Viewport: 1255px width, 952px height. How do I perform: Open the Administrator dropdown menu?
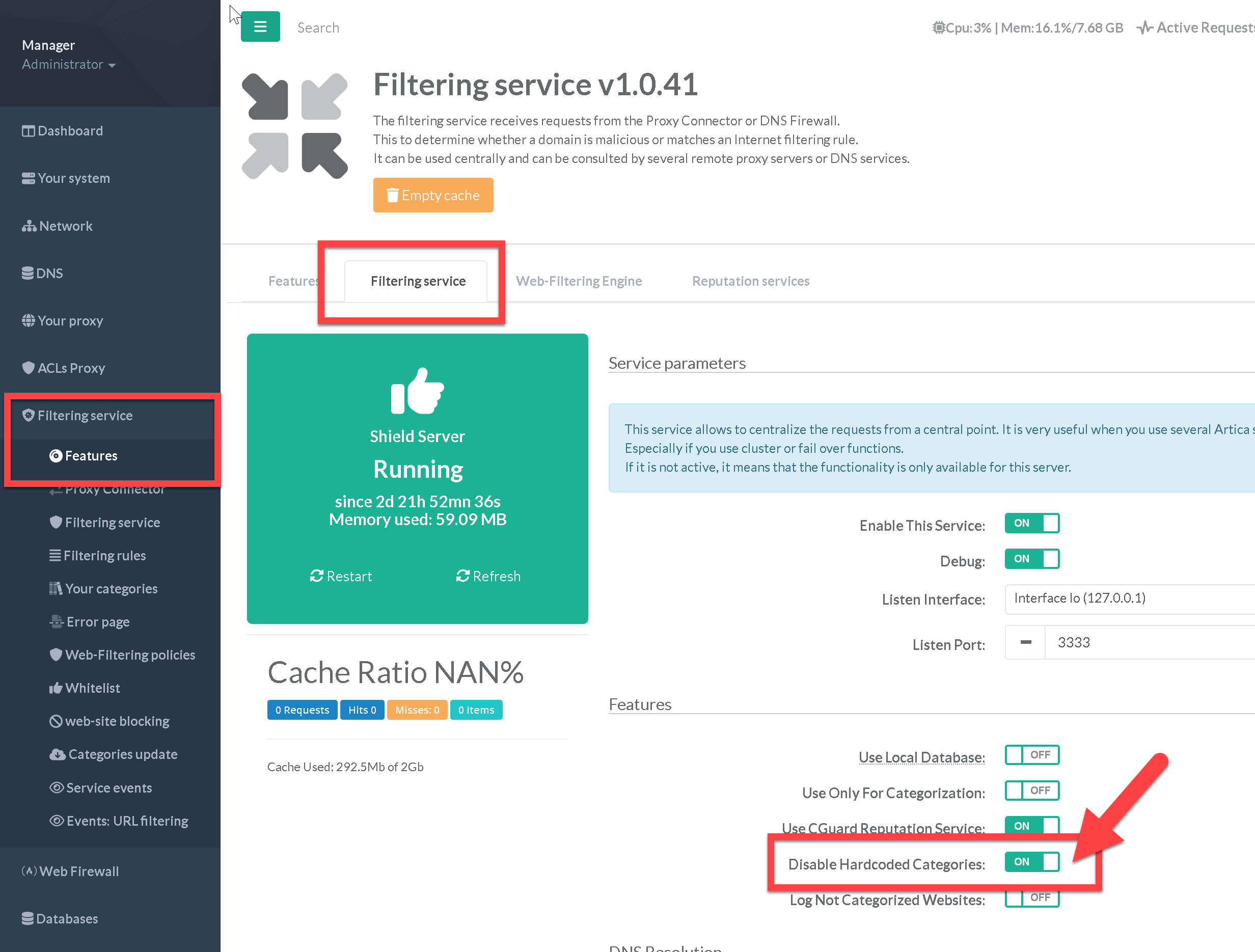68,65
